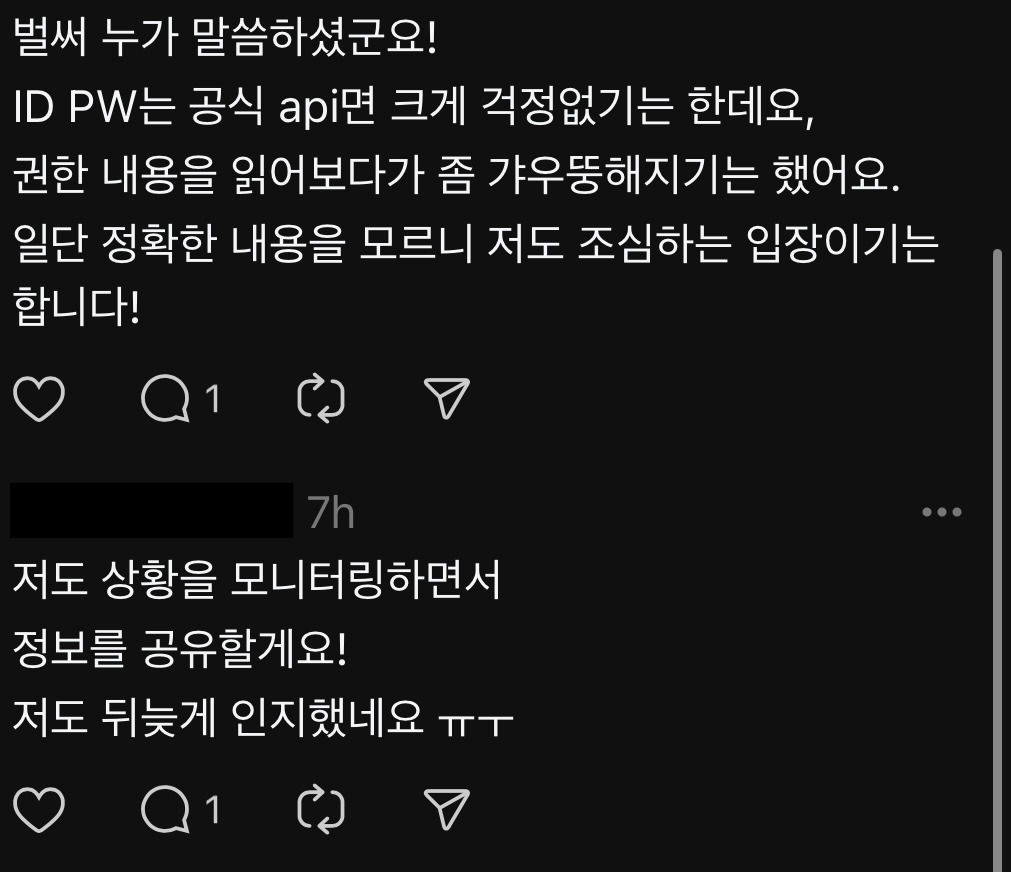Open the three-dot menu on 7h reply
This screenshot has width=1011, height=872.
click(x=941, y=512)
